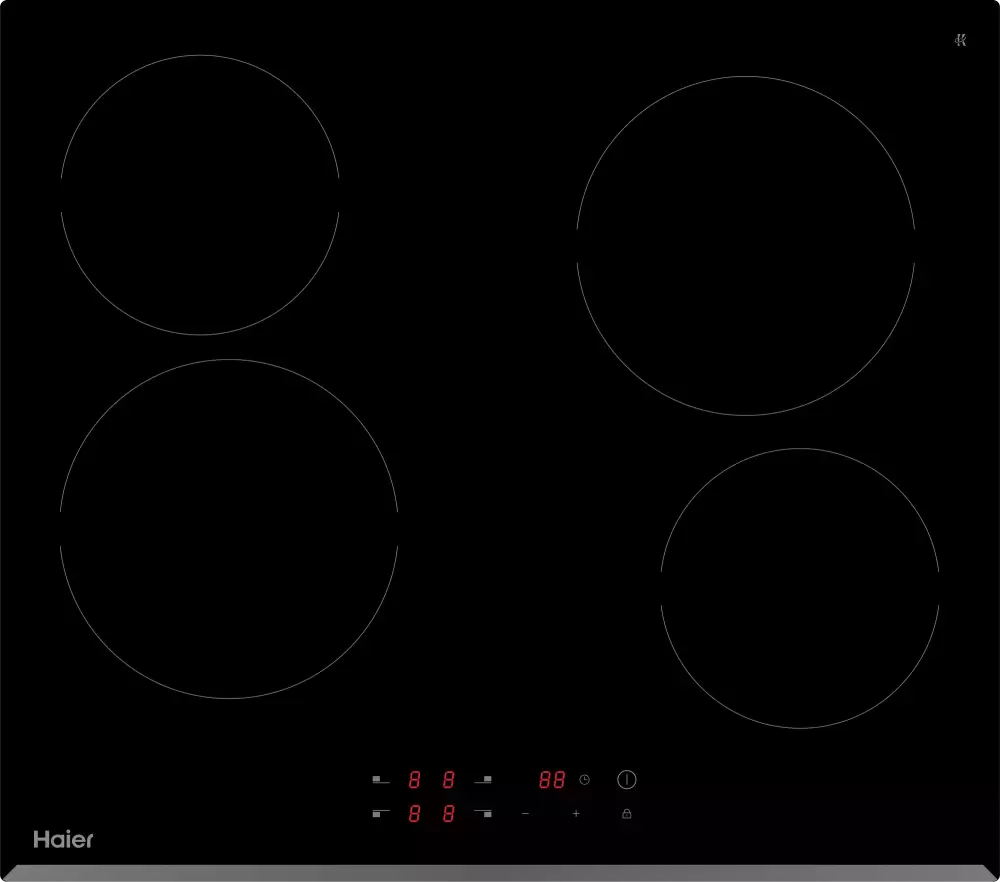The image size is (1000, 882).
Task: Click the front-left cooking zone circle
Action: 229,529
